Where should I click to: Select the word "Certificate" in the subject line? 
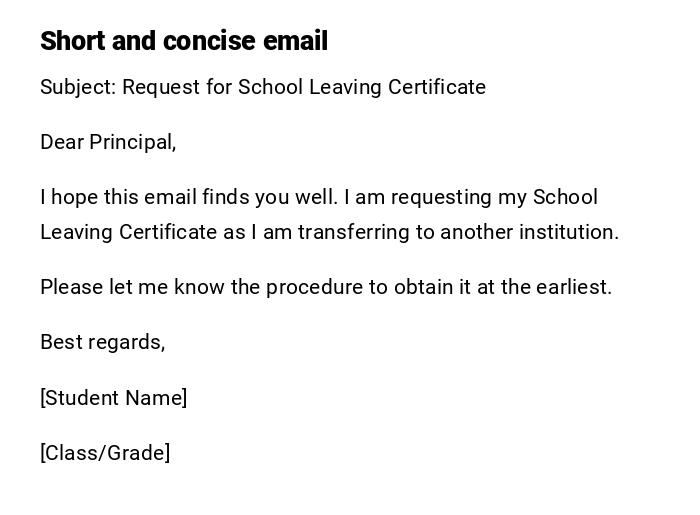(x=436, y=87)
